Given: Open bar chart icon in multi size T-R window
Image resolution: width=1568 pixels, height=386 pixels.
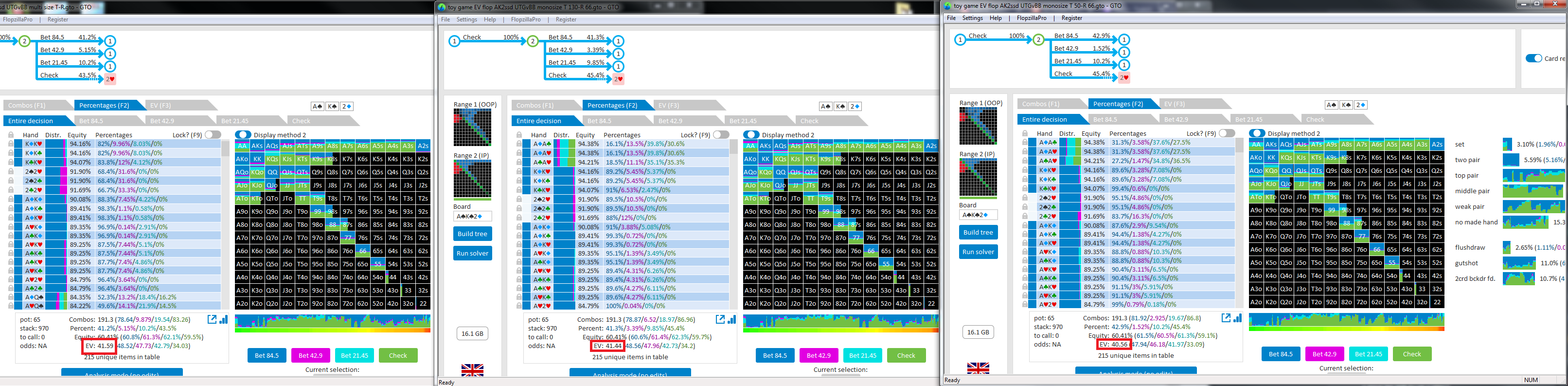Looking at the screenshot, I should [223, 320].
